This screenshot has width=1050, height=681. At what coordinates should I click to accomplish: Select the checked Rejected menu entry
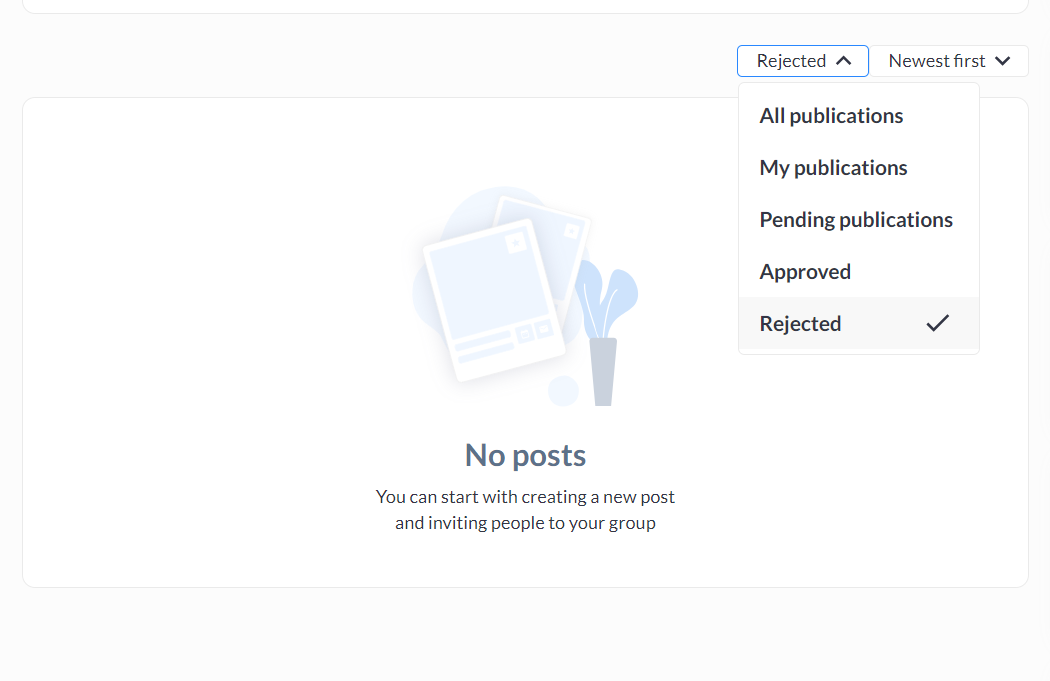[x=800, y=324]
